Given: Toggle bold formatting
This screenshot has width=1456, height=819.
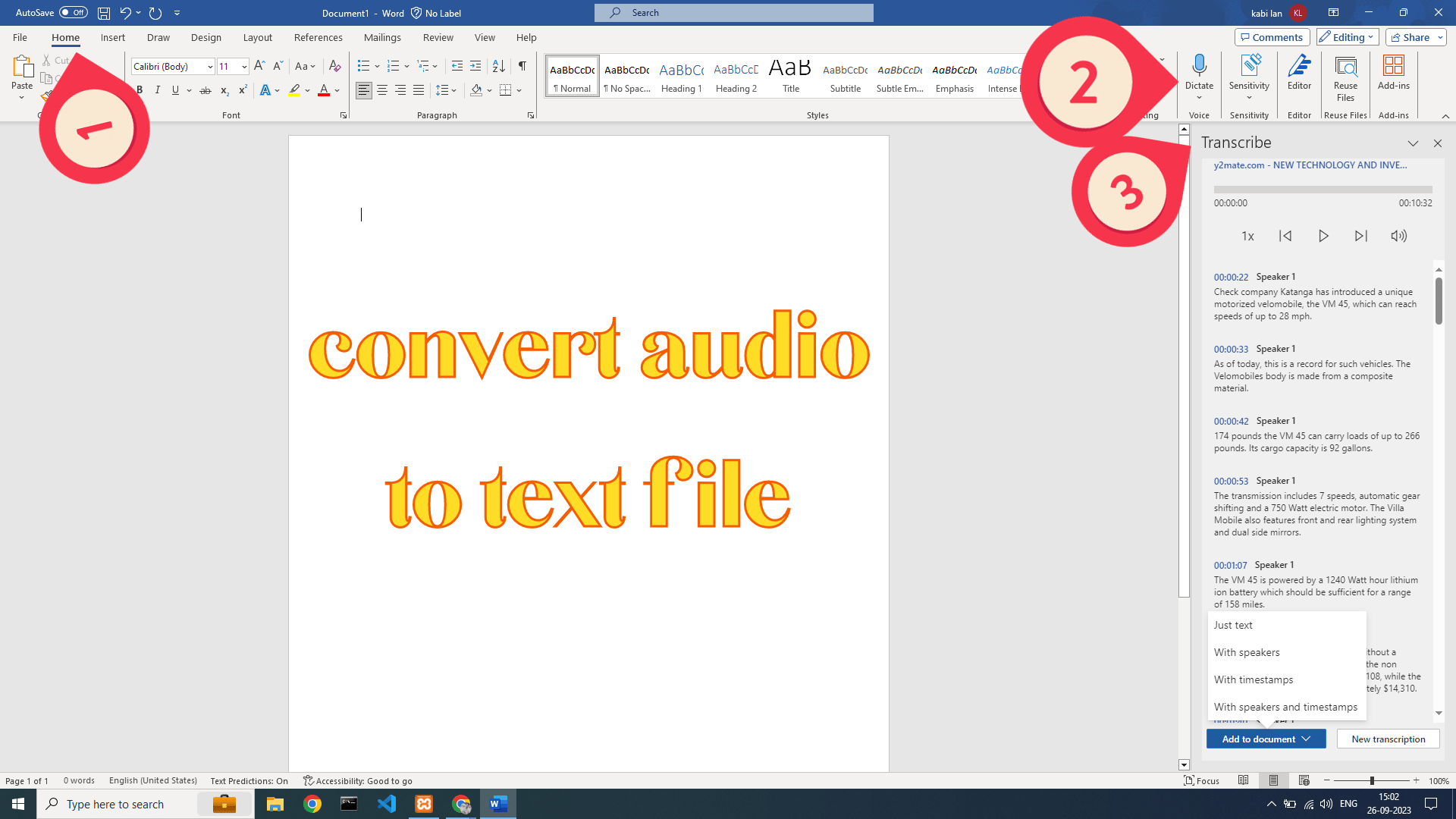Looking at the screenshot, I should pyautogui.click(x=139, y=89).
